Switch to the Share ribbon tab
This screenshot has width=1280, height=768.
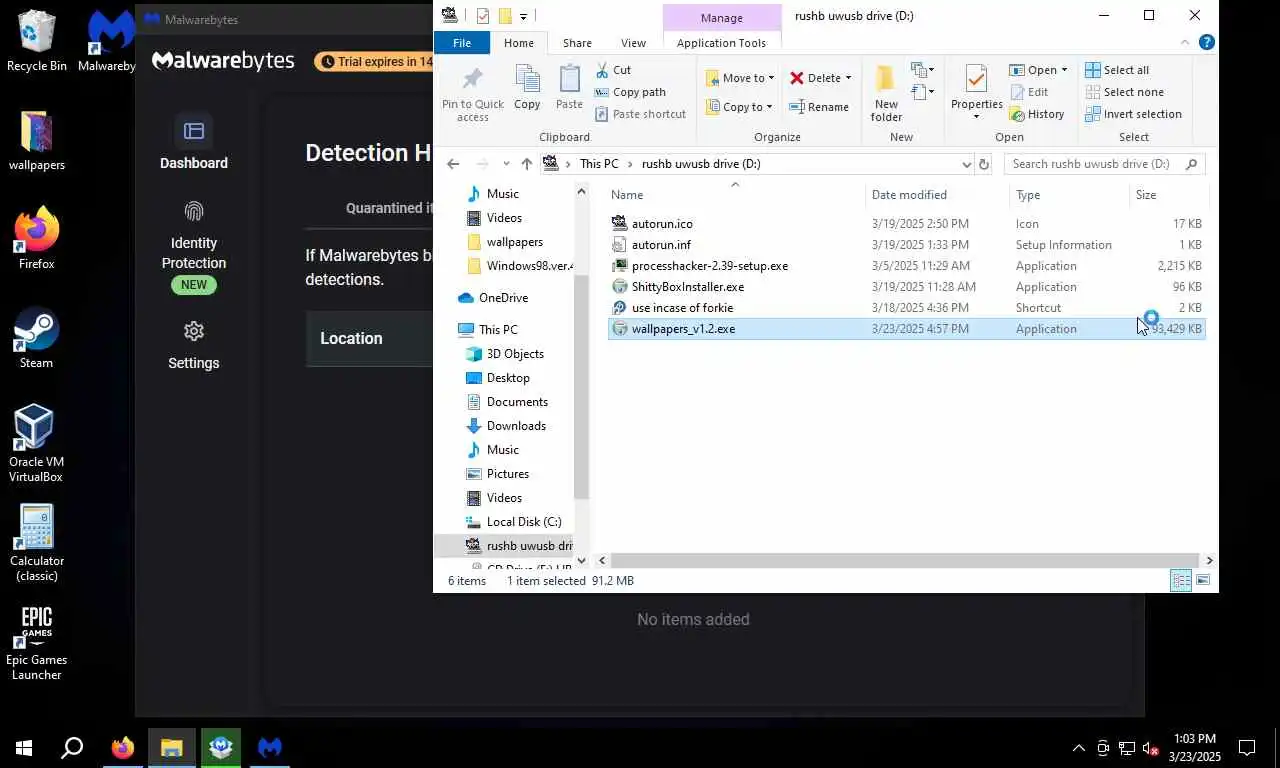(577, 43)
